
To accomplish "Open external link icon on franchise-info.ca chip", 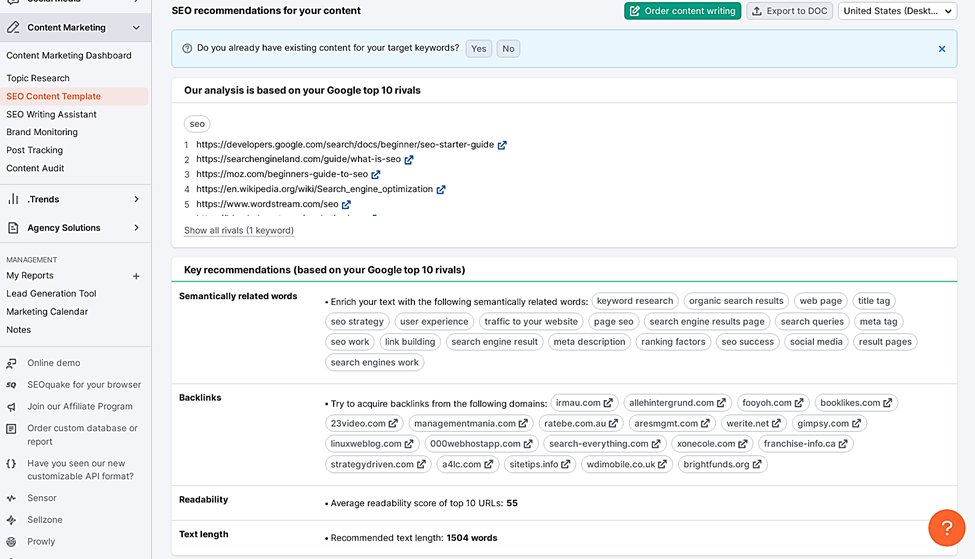I will tap(843, 444).
